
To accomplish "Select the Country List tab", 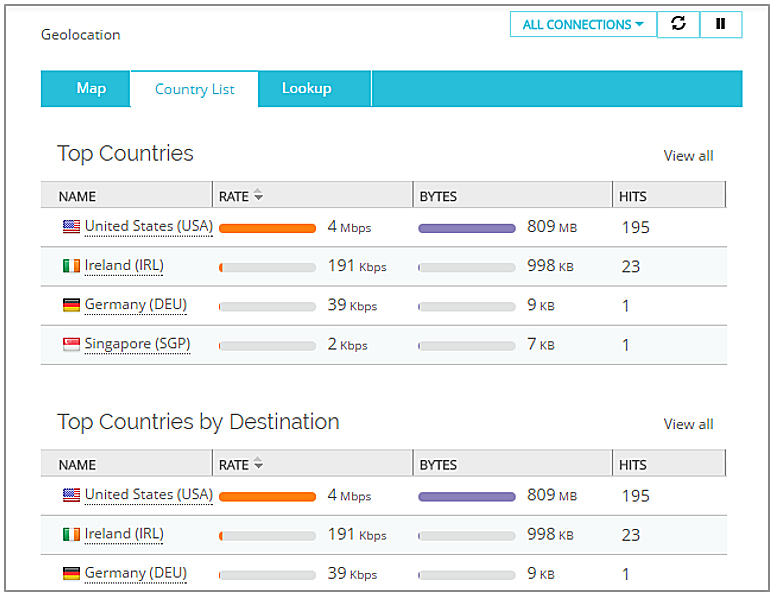I will [x=194, y=89].
